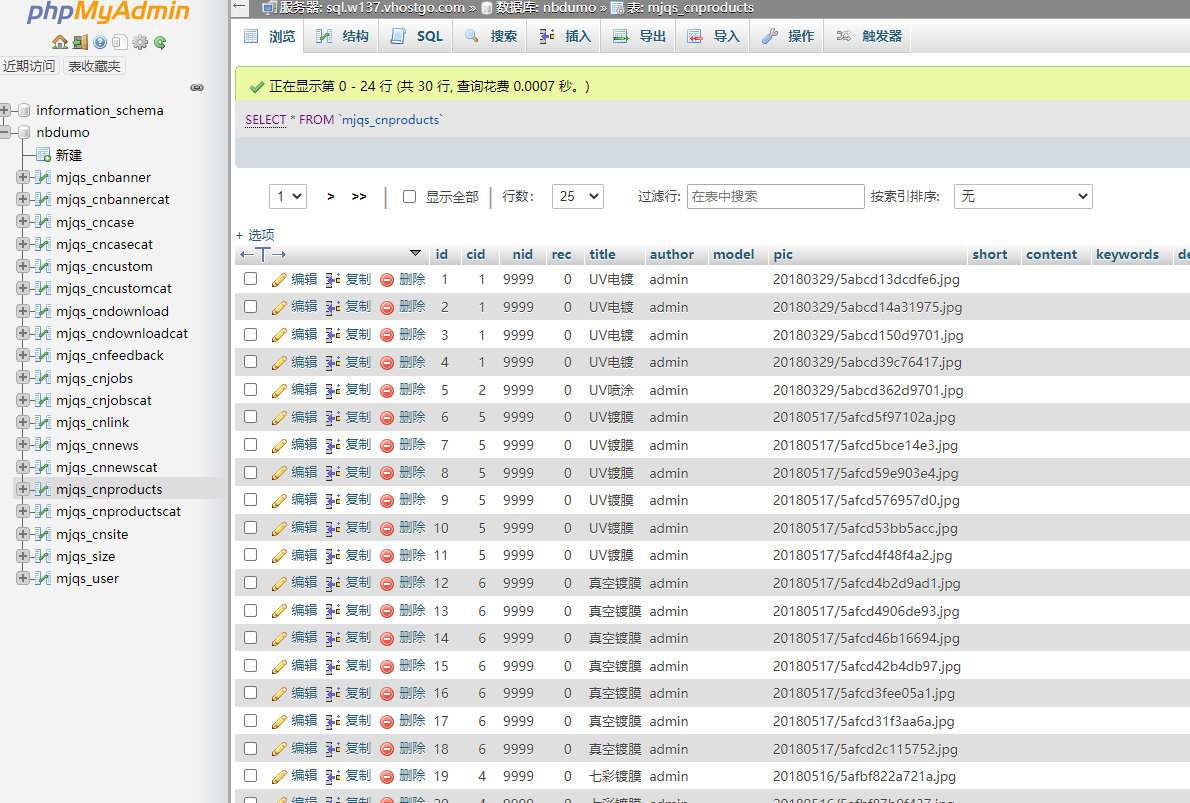Viewport: 1190px width, 803px height.
Task: Enable the 显示全部 checkbox
Action: tap(409, 197)
